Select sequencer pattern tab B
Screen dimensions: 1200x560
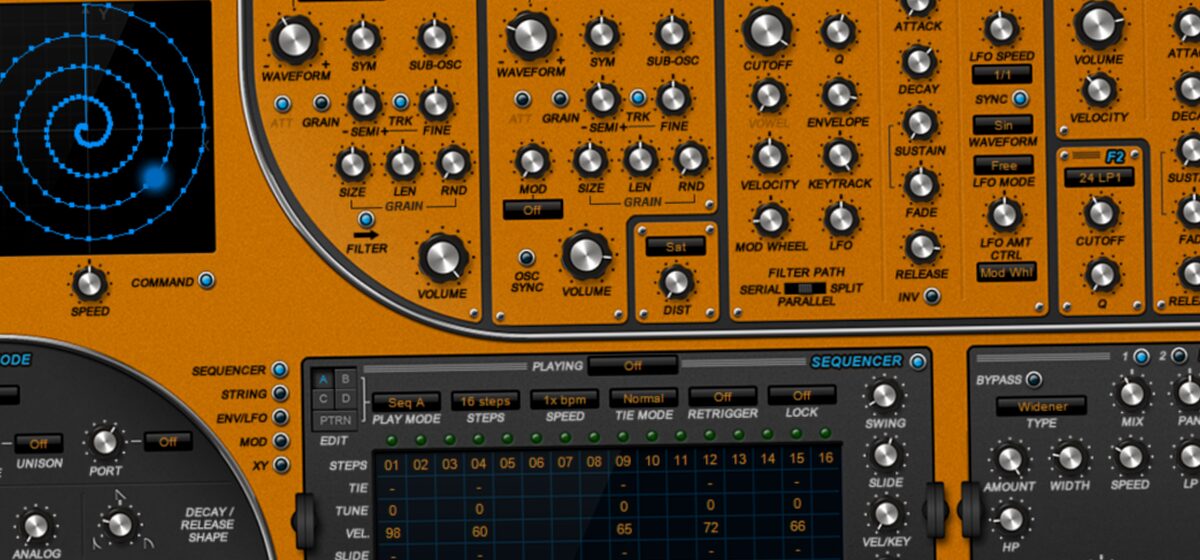pyautogui.click(x=345, y=379)
